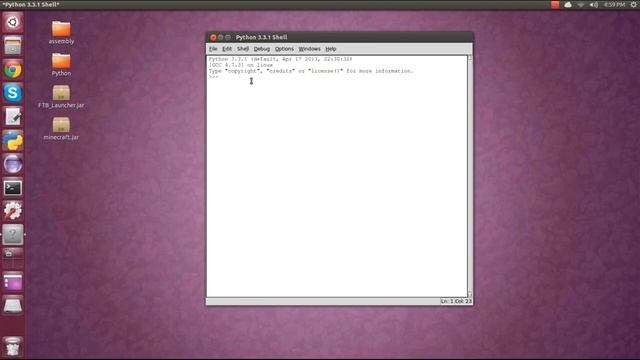Select the Python IDLE launcher icon
Screen dimensions: 640x360
[x=13, y=140]
